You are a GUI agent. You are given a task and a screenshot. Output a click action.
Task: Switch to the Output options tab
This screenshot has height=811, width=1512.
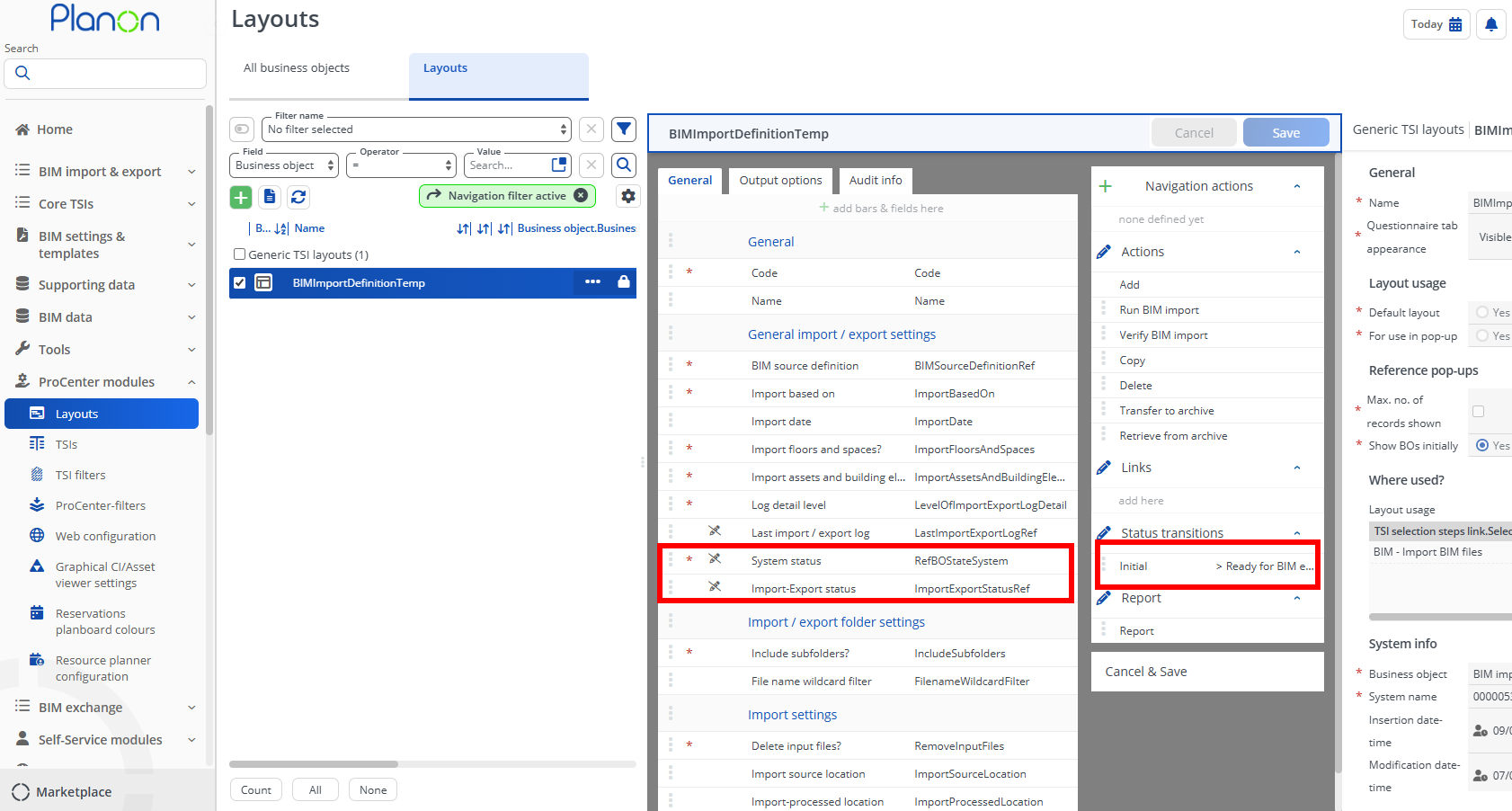[780, 181]
